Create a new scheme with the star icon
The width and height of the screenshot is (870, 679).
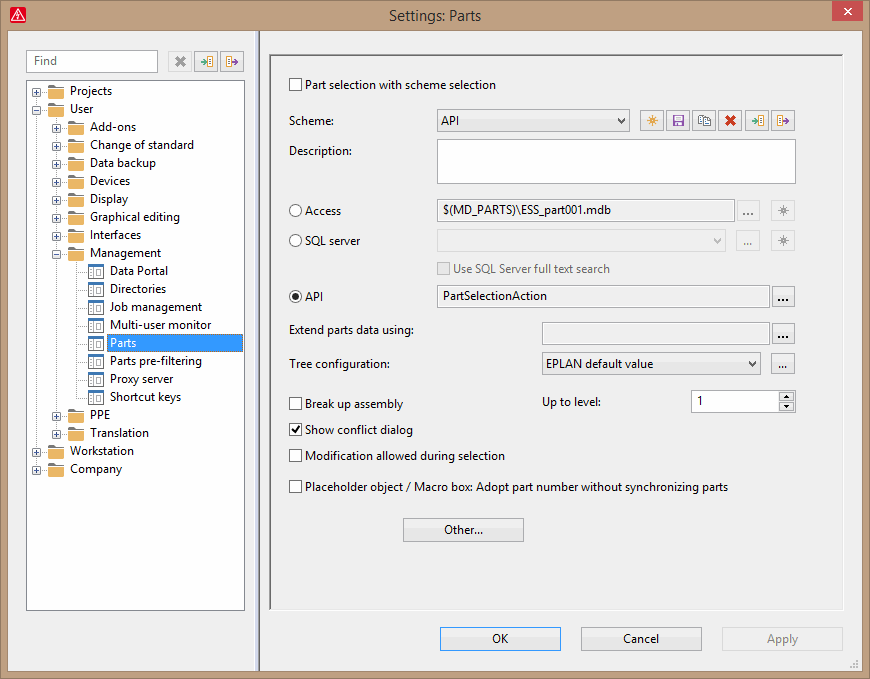[x=651, y=120]
